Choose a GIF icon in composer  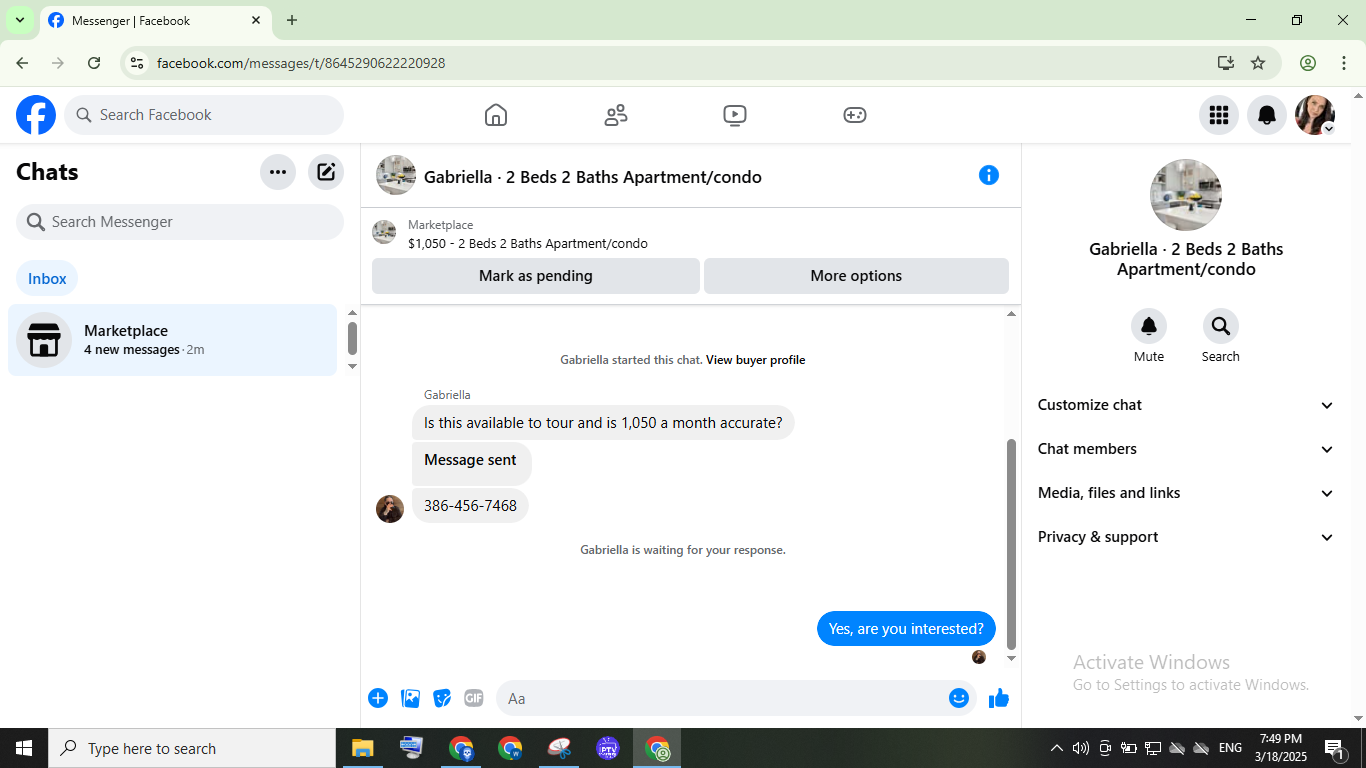(474, 698)
